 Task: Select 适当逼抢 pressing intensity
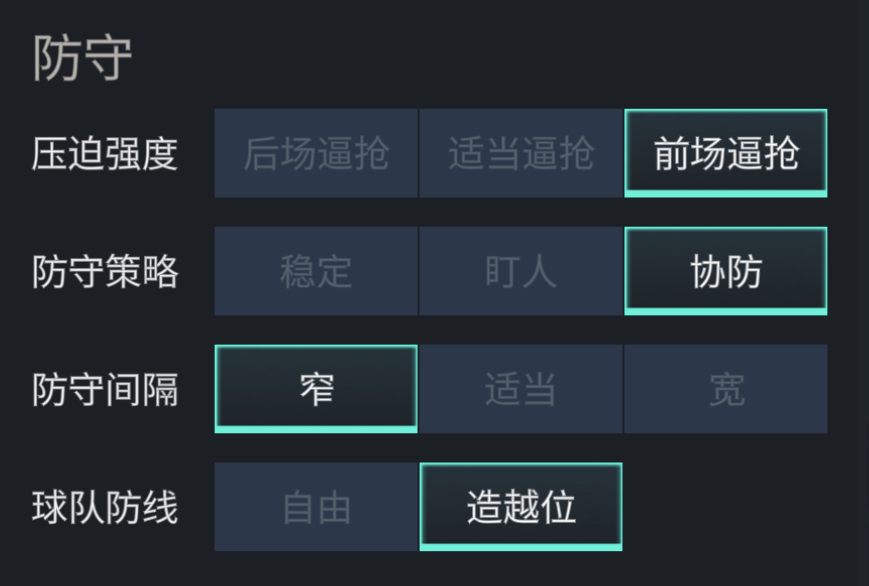coord(521,153)
